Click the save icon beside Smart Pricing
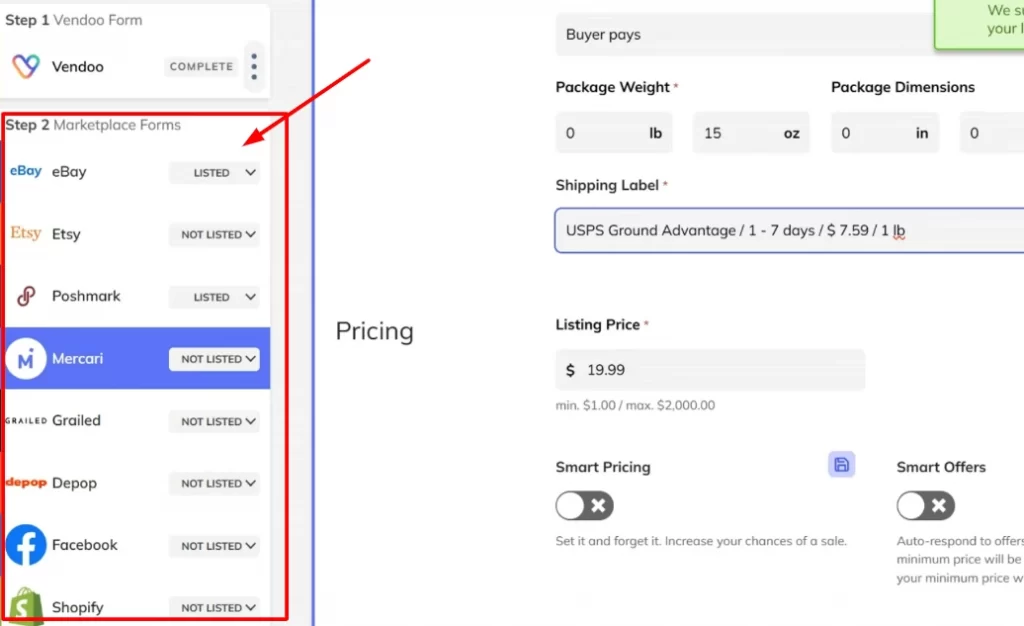 pyautogui.click(x=841, y=464)
